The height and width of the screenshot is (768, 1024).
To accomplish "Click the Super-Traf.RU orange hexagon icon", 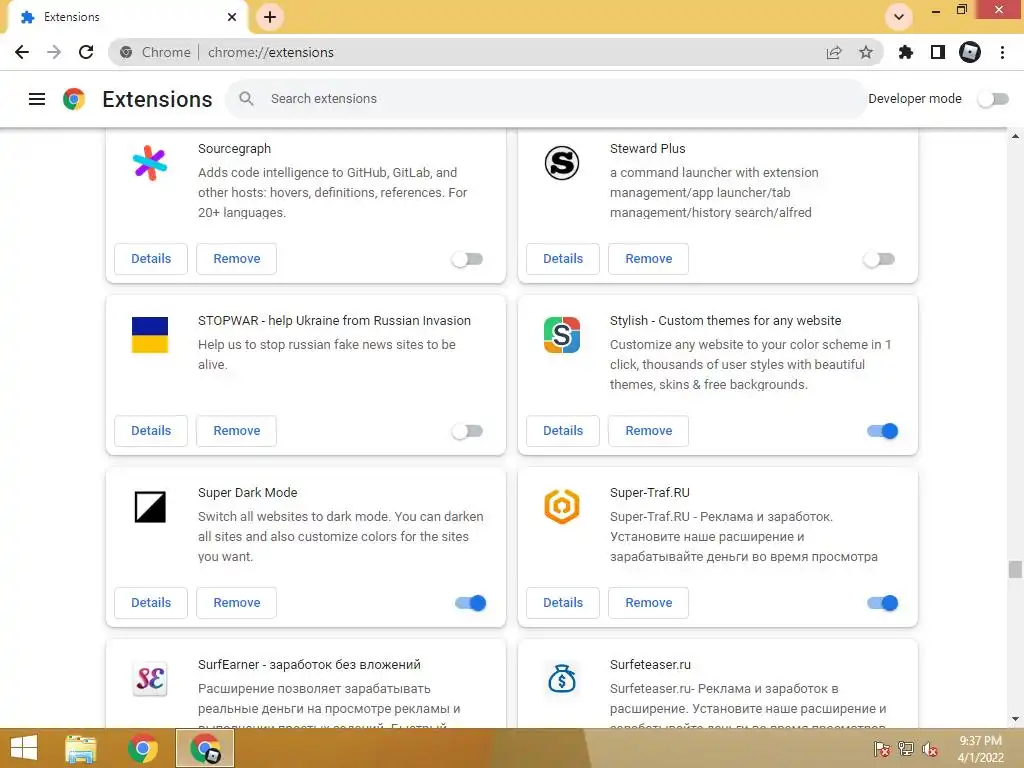I will click(x=562, y=507).
